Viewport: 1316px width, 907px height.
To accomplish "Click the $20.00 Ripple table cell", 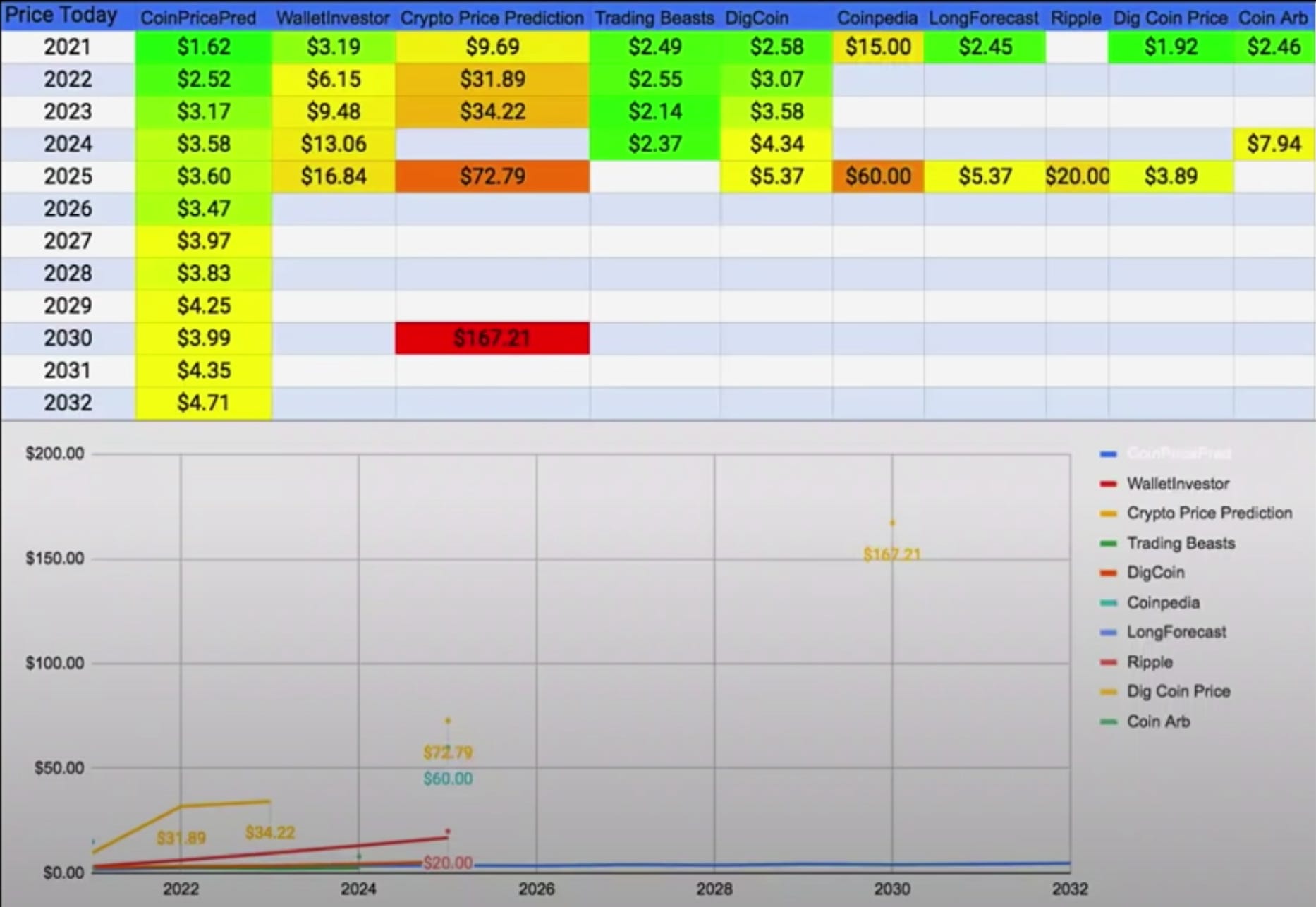I will pyautogui.click(x=1077, y=176).
